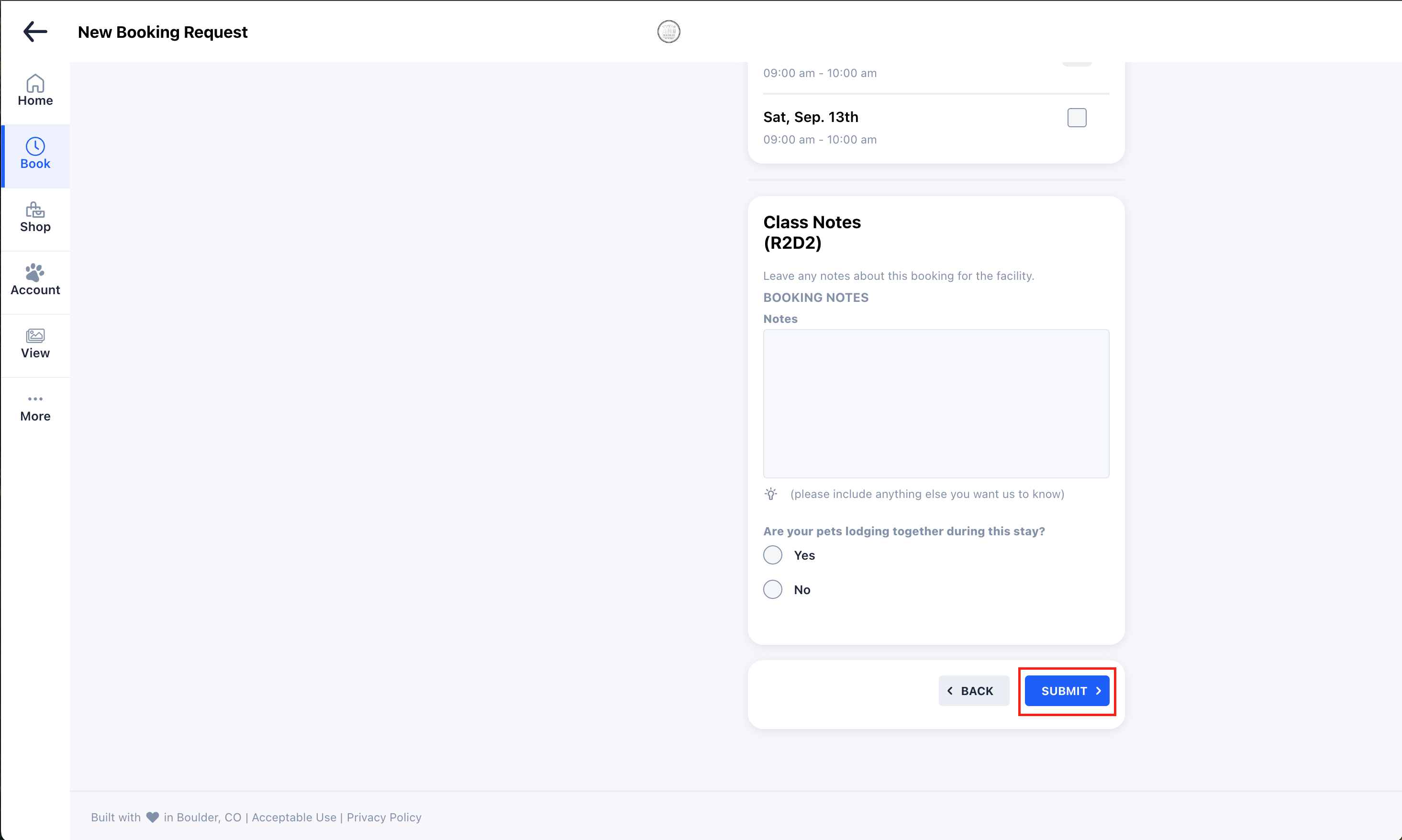Click the Class Notes (R2D2) heading

coord(812,232)
